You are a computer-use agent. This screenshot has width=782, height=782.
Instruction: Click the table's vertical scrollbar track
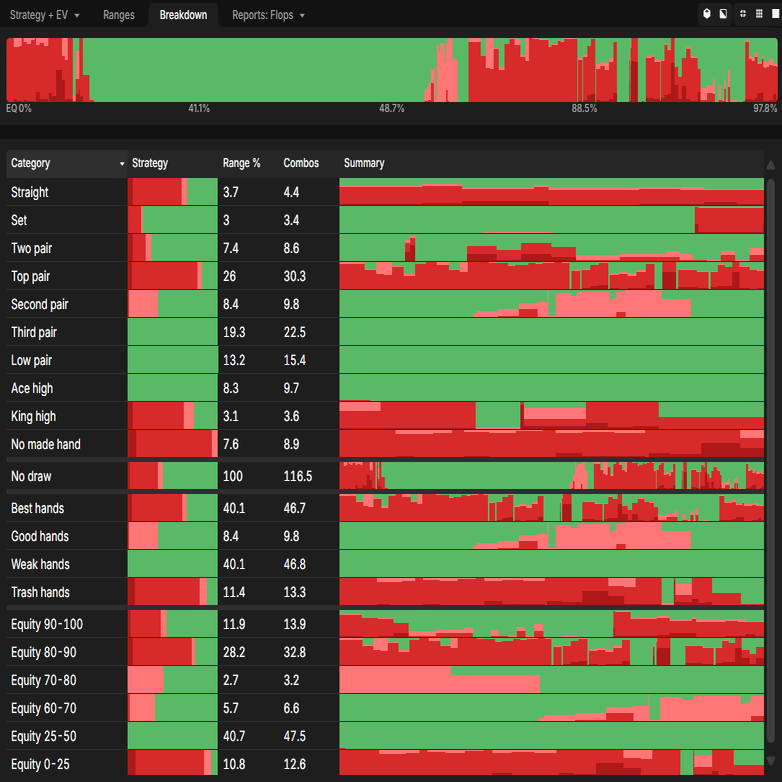pos(771,463)
